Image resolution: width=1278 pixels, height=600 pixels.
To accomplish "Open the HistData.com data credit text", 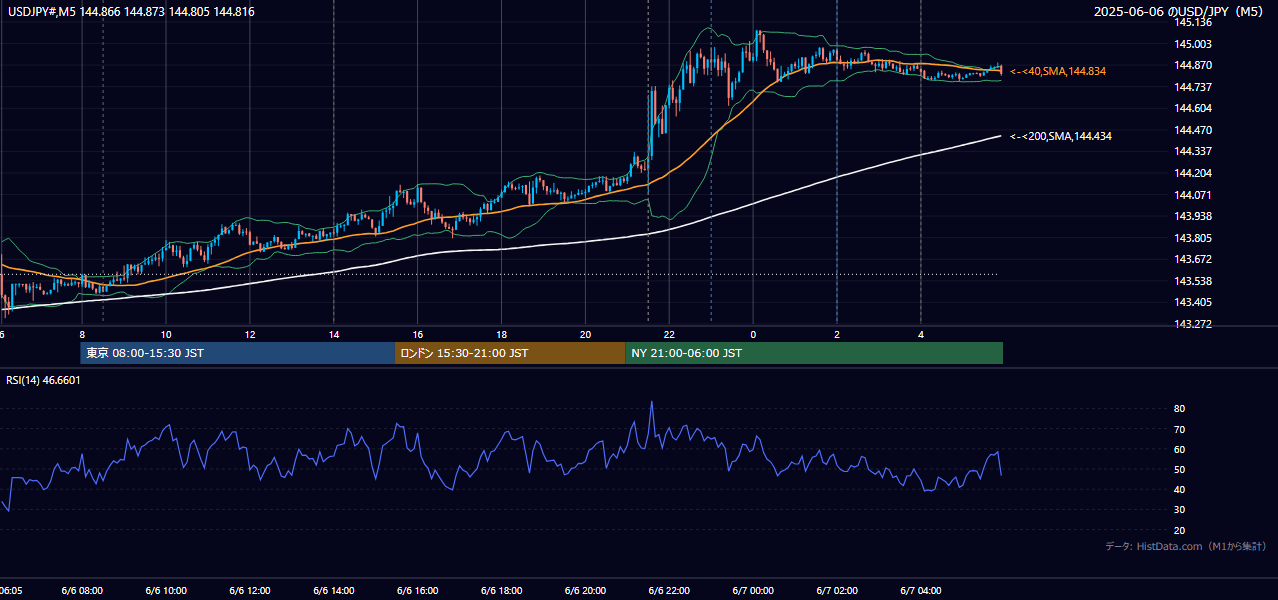I will pyautogui.click(x=1185, y=546).
